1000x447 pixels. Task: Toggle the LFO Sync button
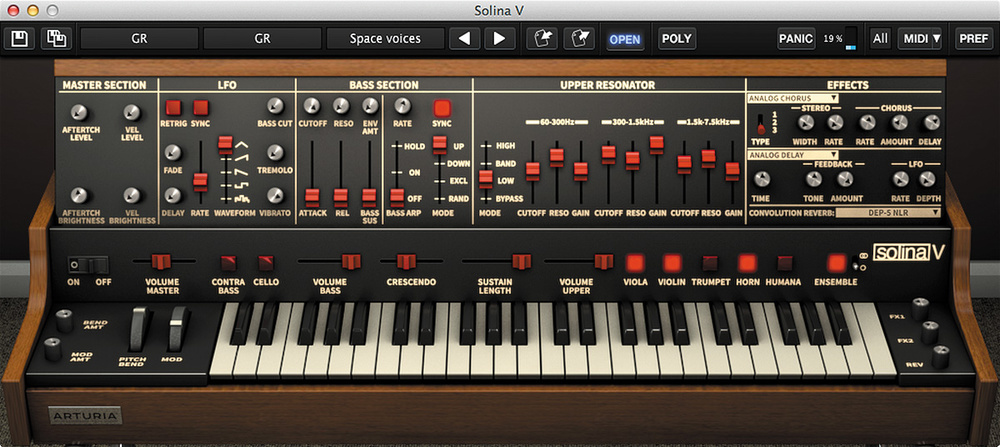[x=201, y=107]
